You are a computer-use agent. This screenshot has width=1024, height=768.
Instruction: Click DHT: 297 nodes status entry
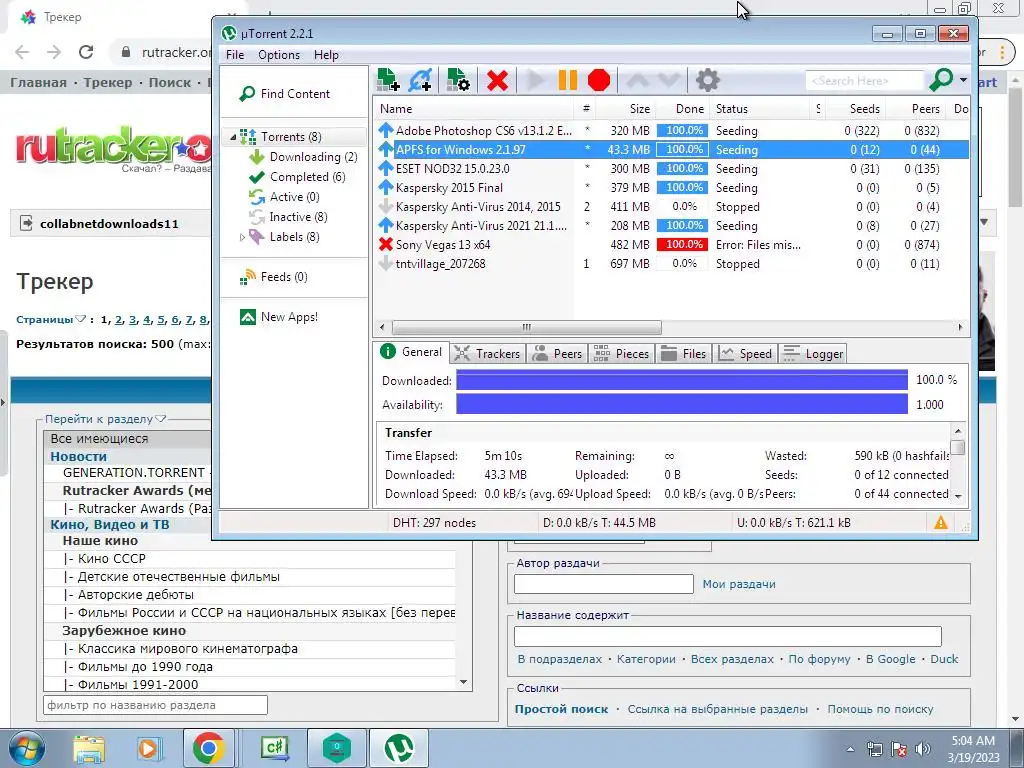point(434,522)
